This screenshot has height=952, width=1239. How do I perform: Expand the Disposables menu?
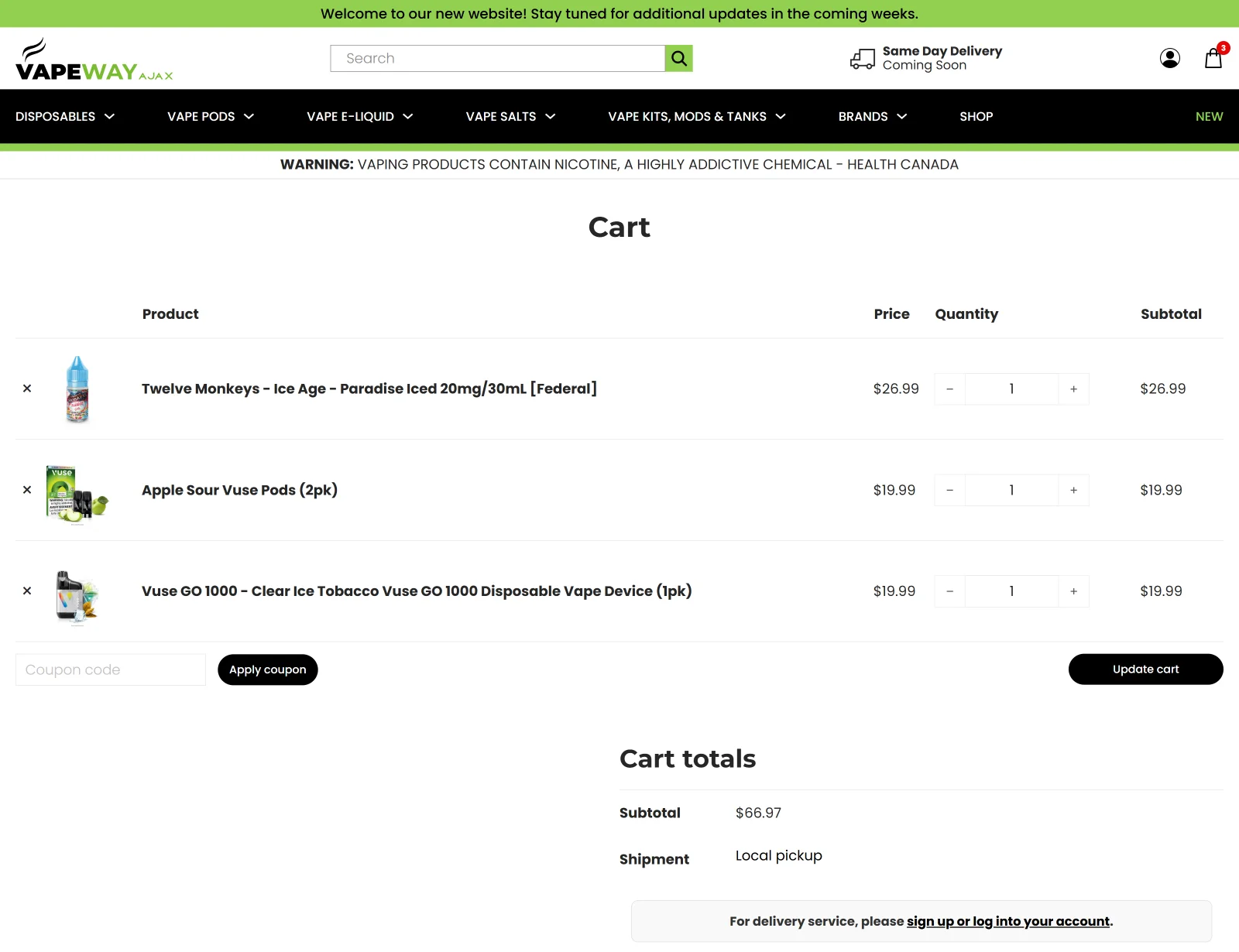point(65,116)
